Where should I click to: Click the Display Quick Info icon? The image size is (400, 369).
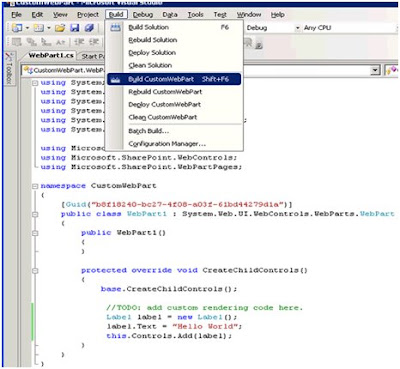tap(46, 42)
